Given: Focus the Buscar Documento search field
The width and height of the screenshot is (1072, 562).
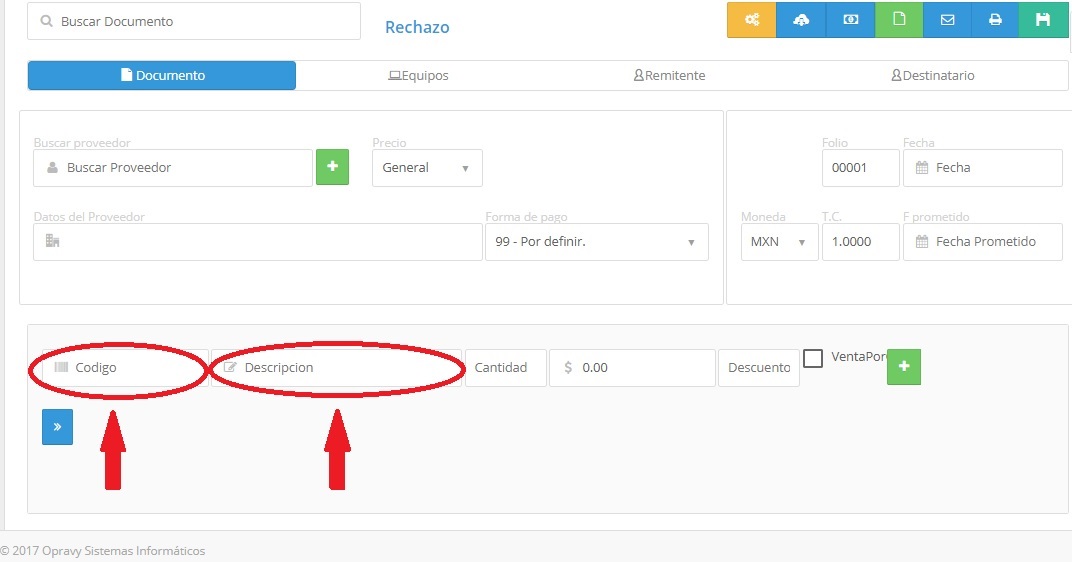Looking at the screenshot, I should [194, 21].
